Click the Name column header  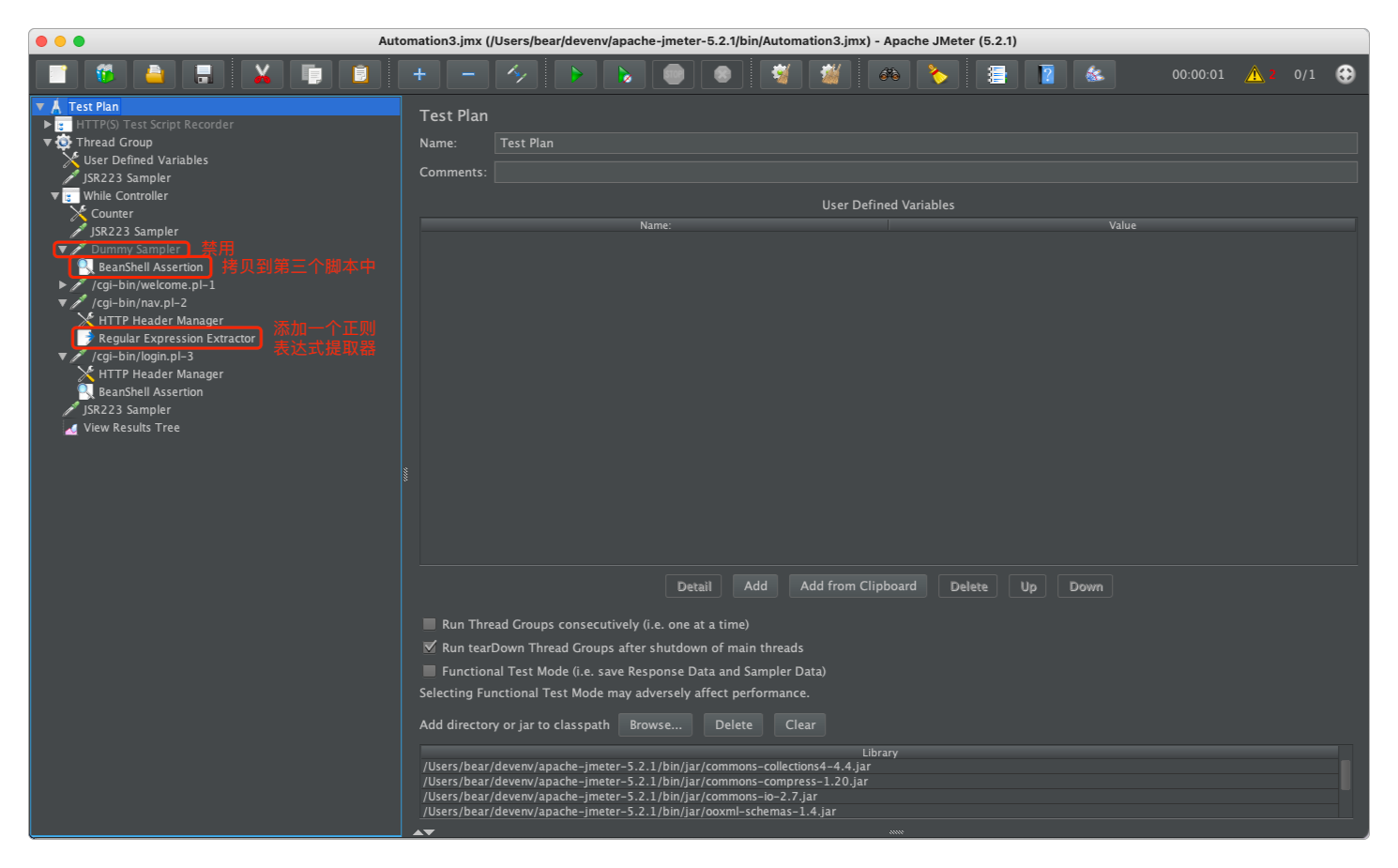click(655, 225)
